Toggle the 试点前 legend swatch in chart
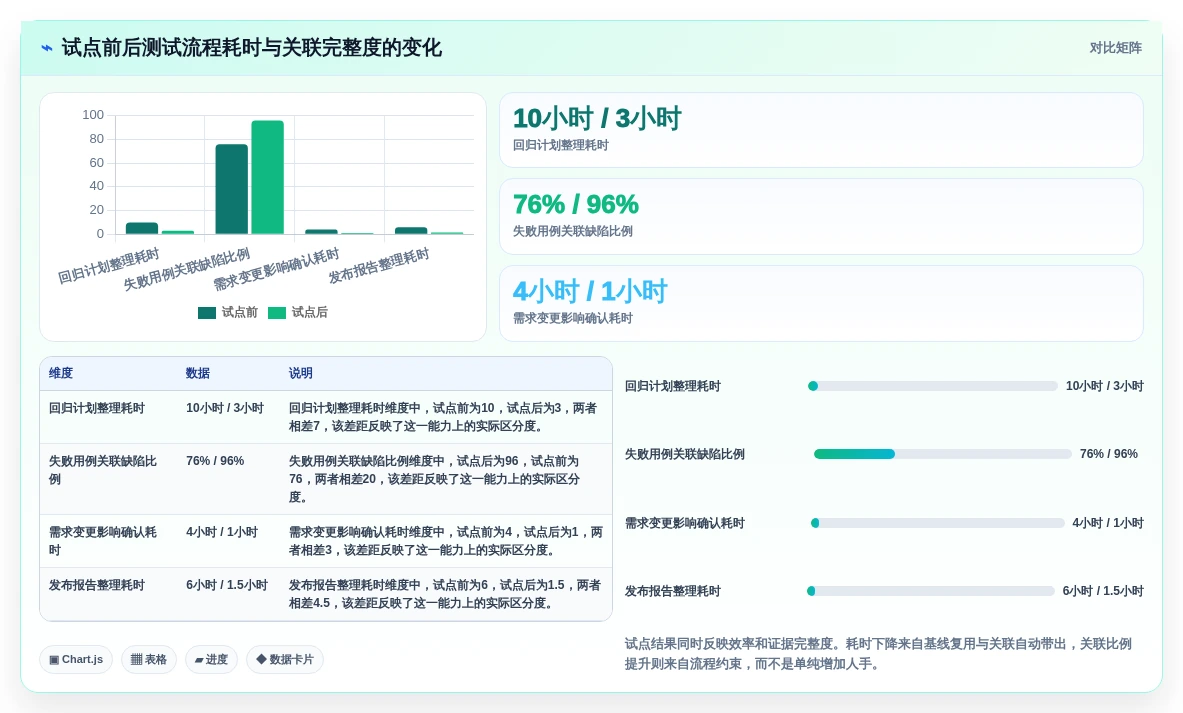The image size is (1183, 713). 207,312
